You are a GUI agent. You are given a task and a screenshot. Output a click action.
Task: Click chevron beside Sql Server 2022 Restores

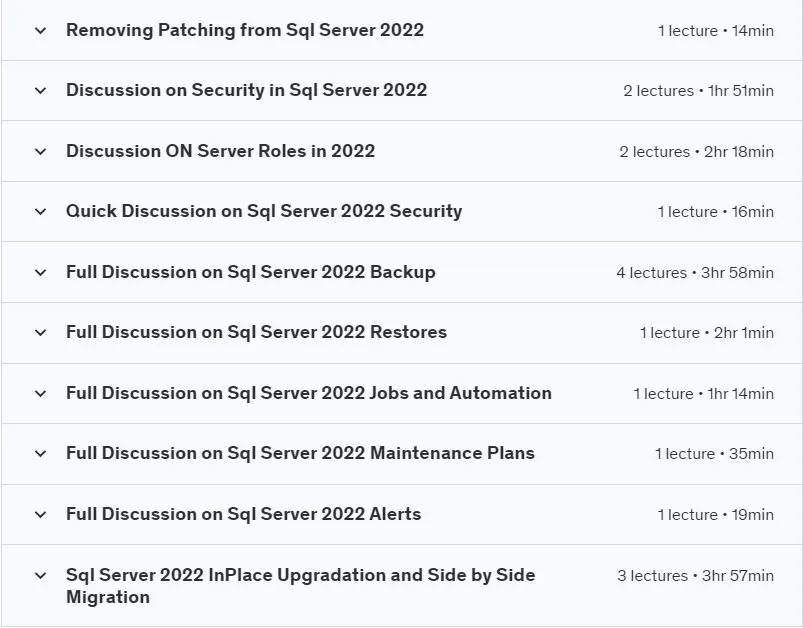click(40, 332)
